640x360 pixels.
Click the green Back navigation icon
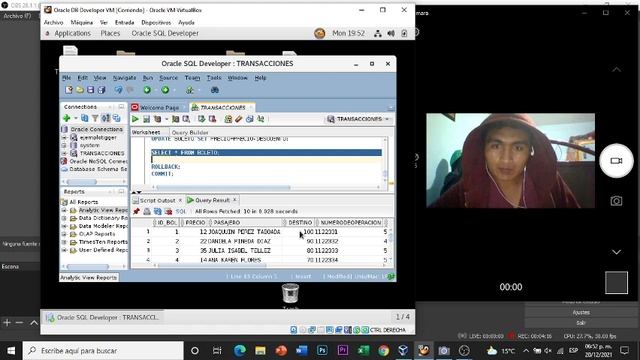tap(147, 89)
